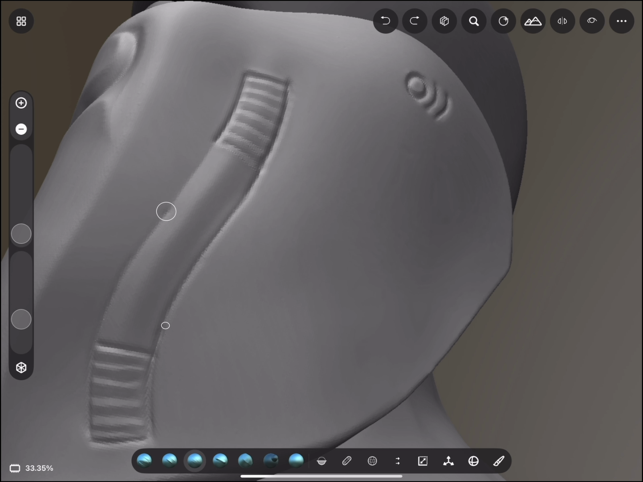643x482 pixels.
Task: Select the seventh smooth brush sphere
Action: pyautogui.click(x=296, y=461)
